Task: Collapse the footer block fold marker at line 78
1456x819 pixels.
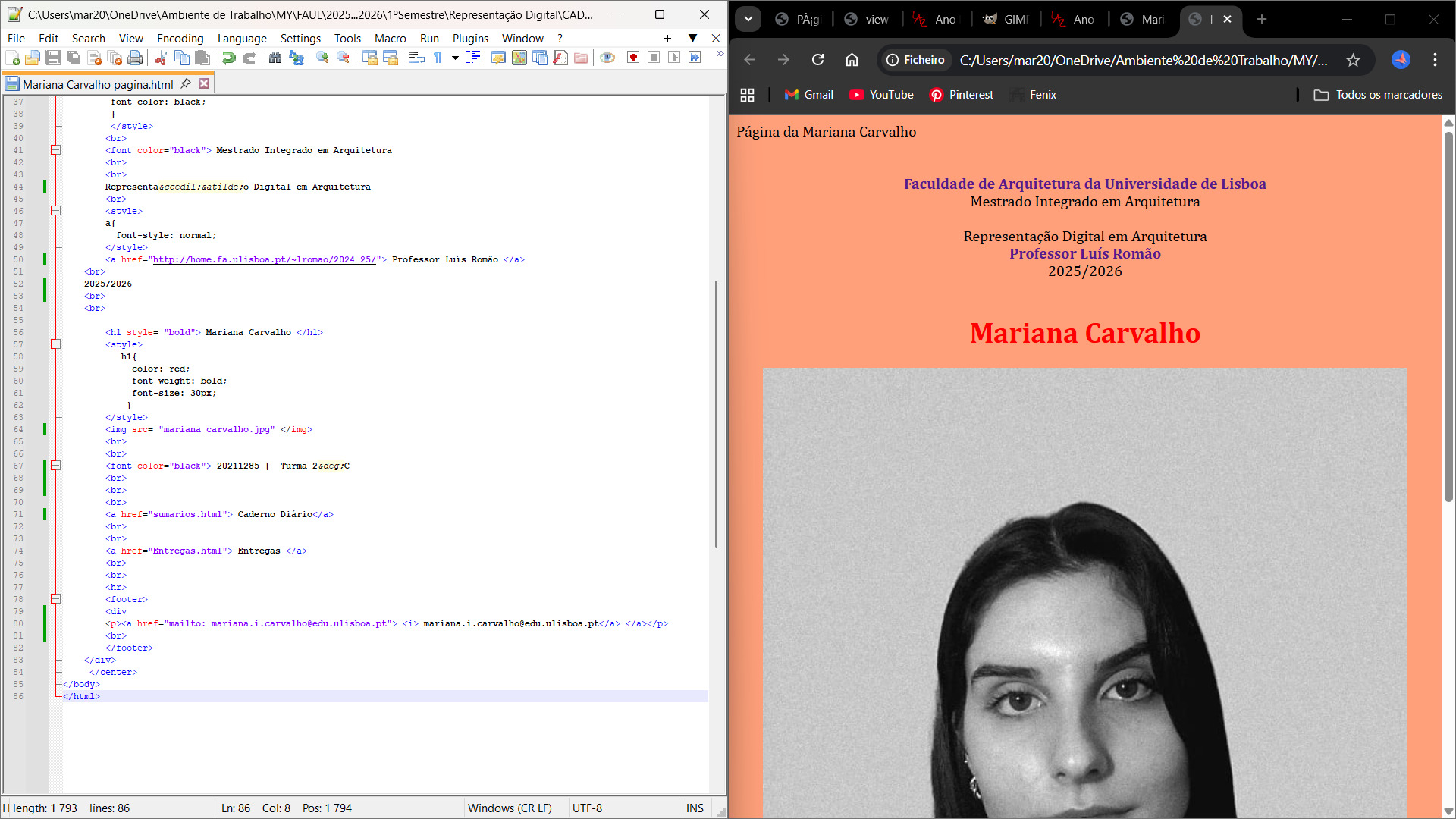Action: [55, 599]
